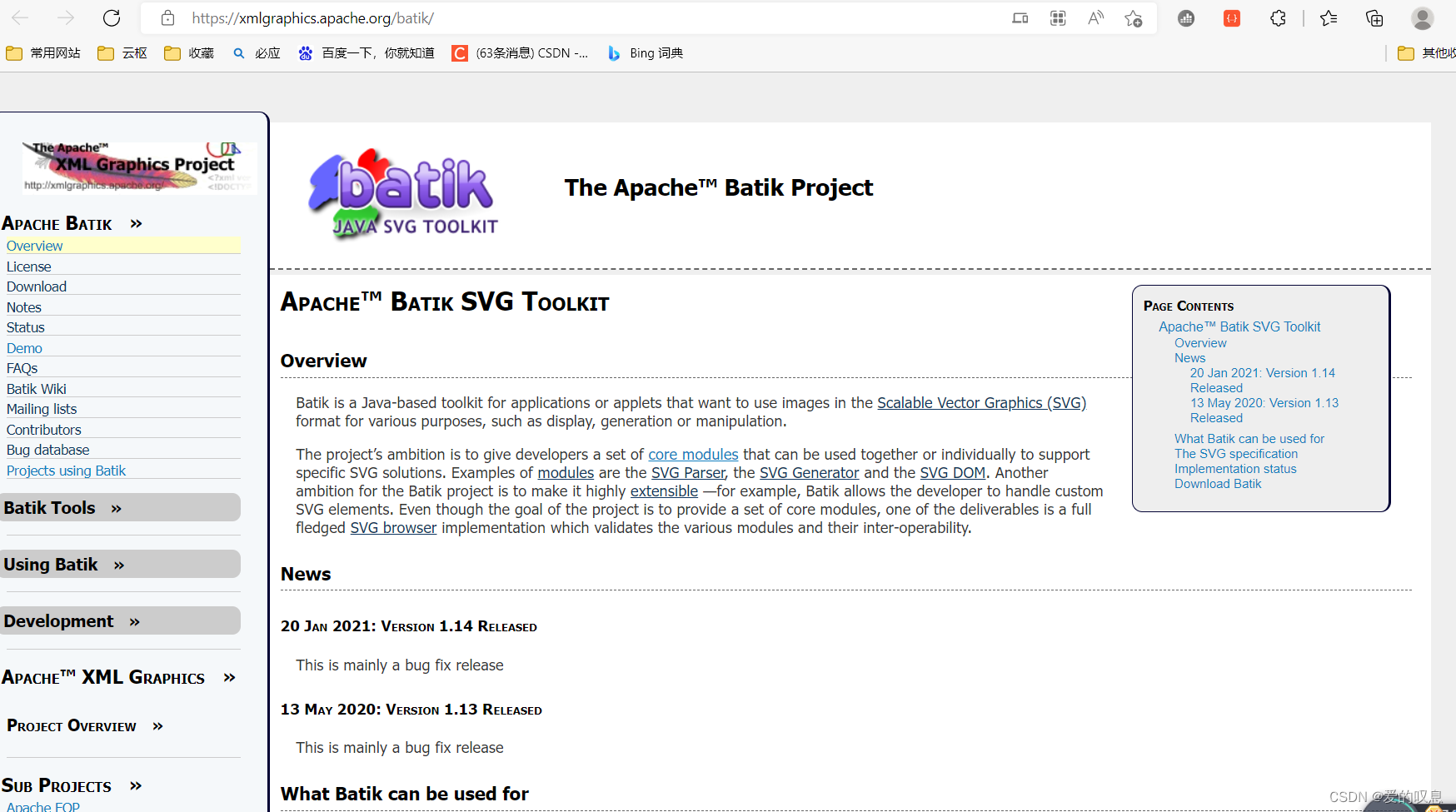Open the user profile avatar
The height and width of the screenshot is (812, 1456).
click(1422, 17)
